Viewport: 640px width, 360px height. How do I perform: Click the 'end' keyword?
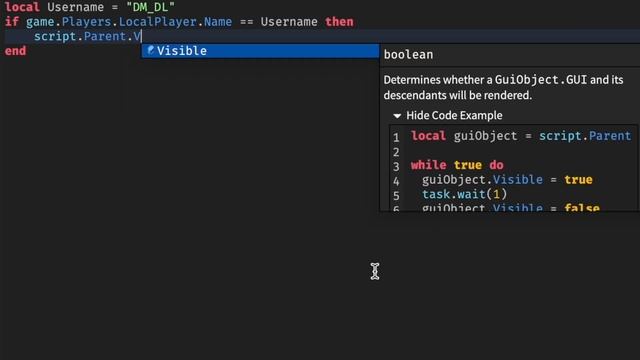click(x=16, y=51)
